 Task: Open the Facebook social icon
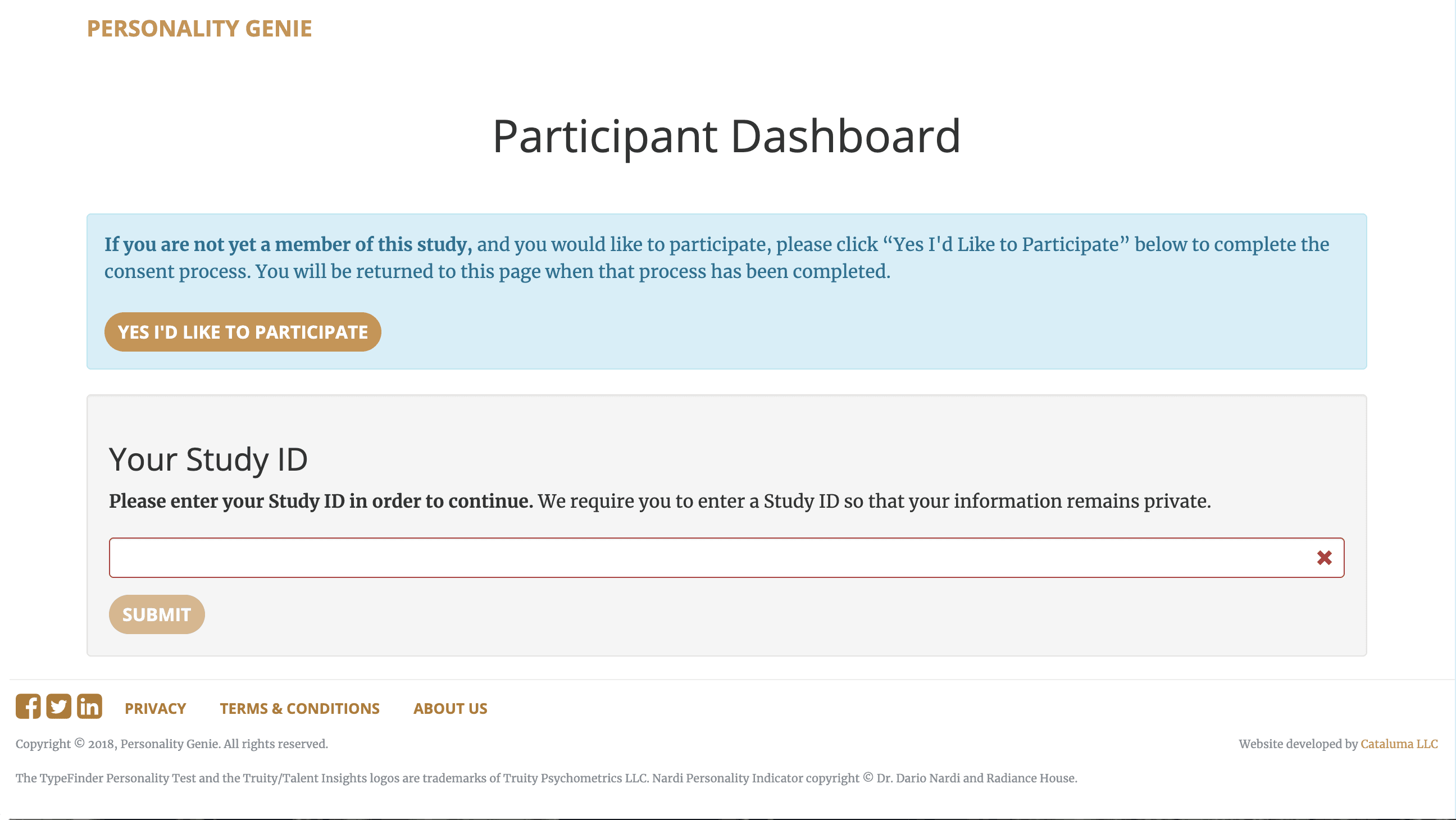(28, 707)
